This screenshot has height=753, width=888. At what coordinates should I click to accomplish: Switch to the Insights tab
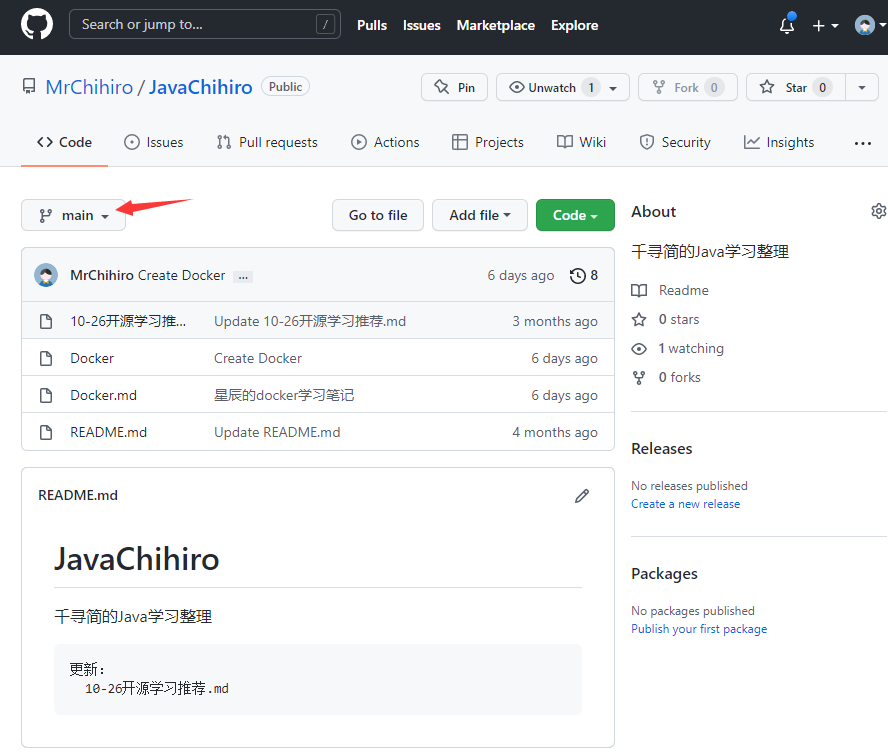point(779,142)
